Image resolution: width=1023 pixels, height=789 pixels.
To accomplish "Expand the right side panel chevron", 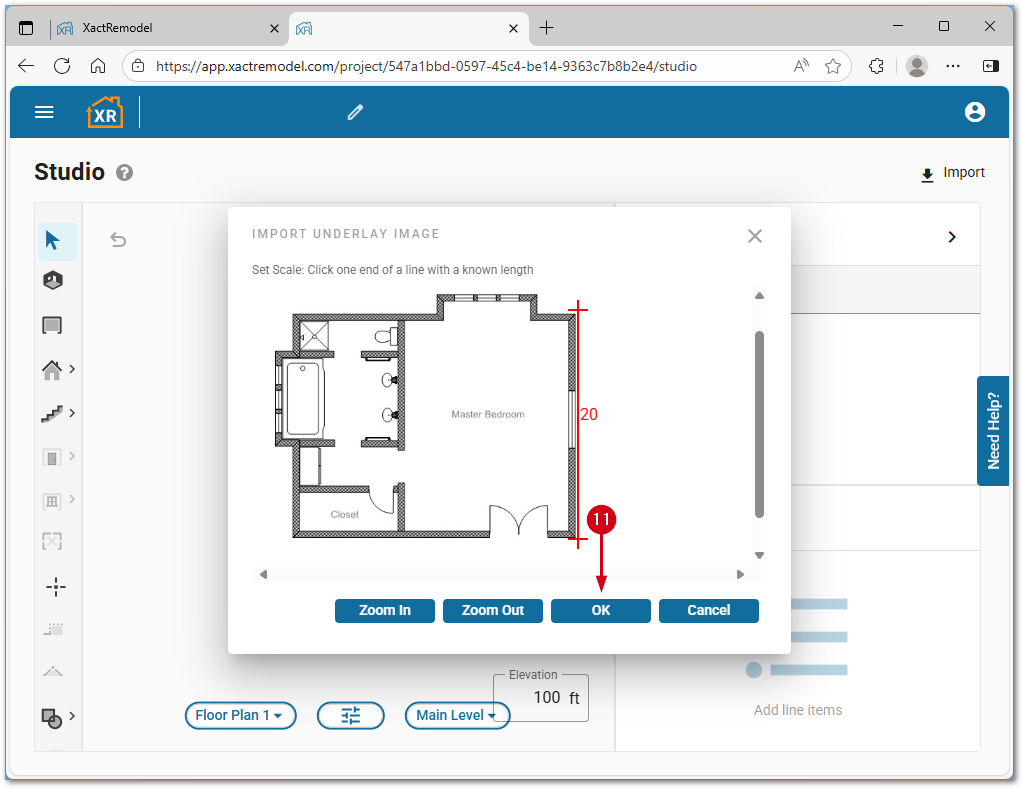I will coord(952,237).
